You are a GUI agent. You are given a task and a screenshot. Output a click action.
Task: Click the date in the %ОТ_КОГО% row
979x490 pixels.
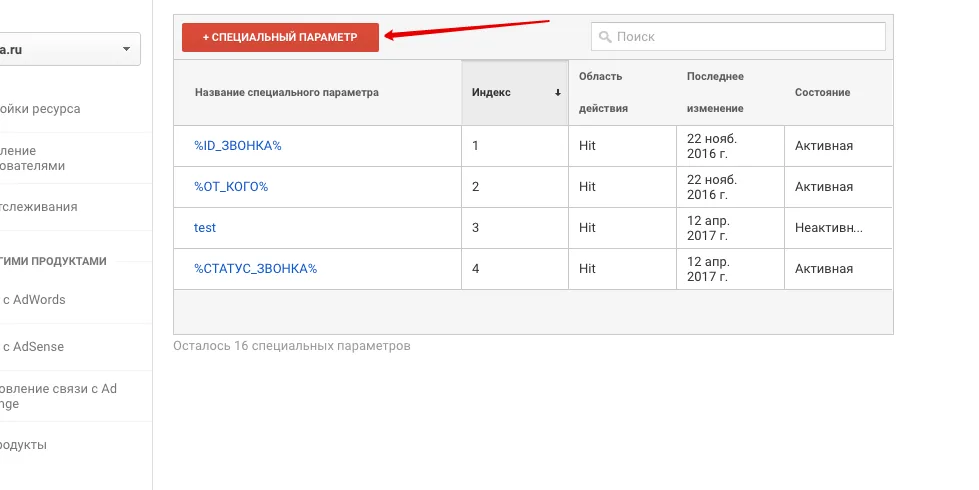tap(712, 187)
